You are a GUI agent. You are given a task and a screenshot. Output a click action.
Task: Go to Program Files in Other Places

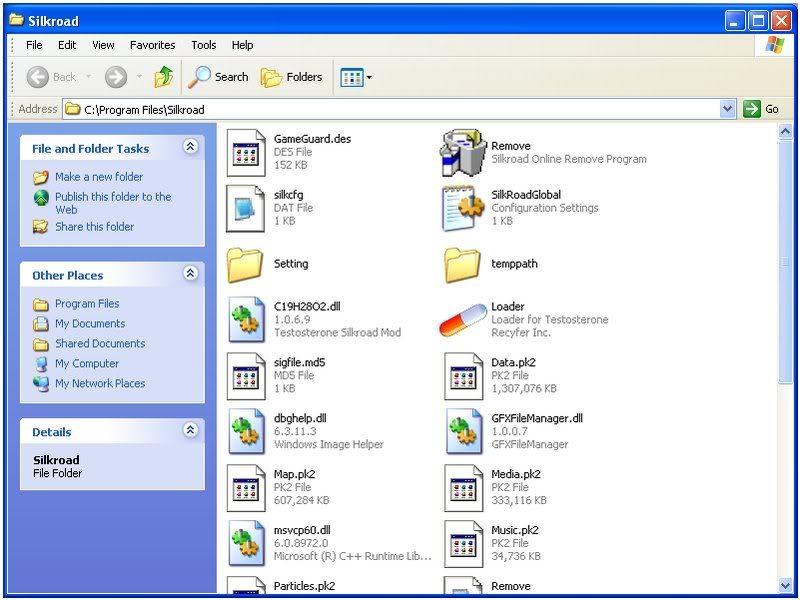pyautogui.click(x=87, y=304)
